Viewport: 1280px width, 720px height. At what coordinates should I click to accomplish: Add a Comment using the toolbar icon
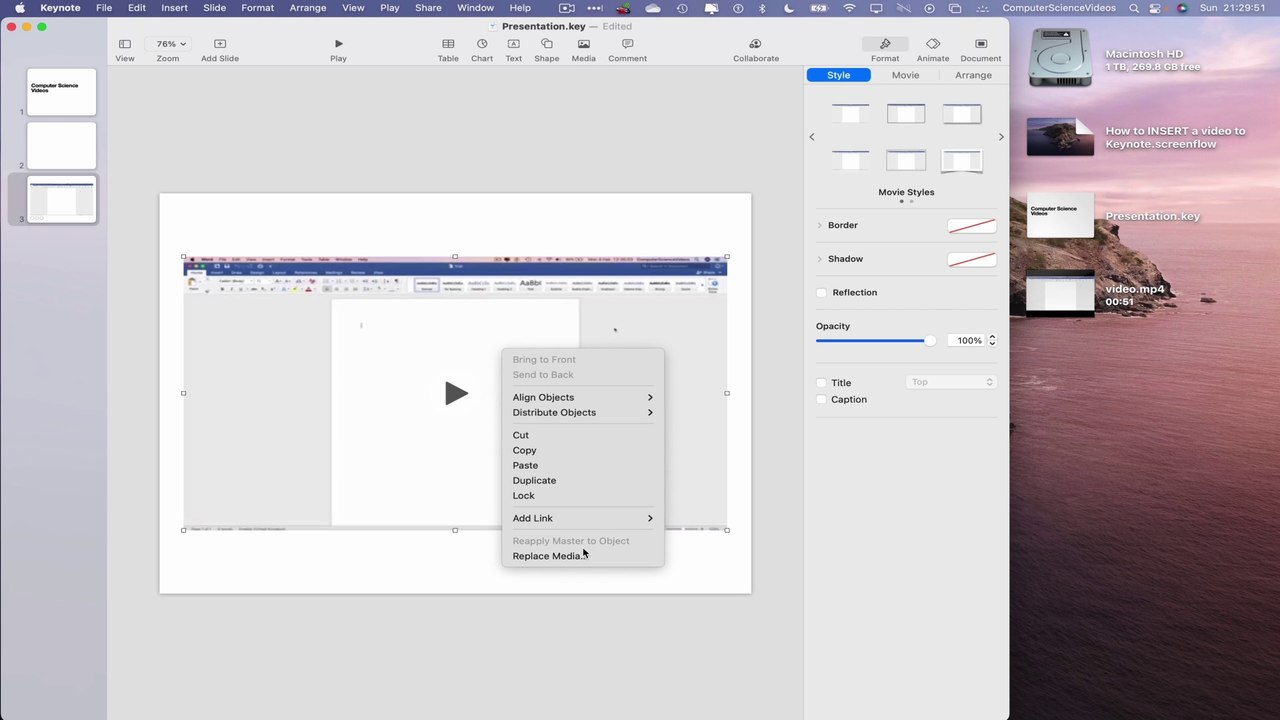(x=627, y=44)
